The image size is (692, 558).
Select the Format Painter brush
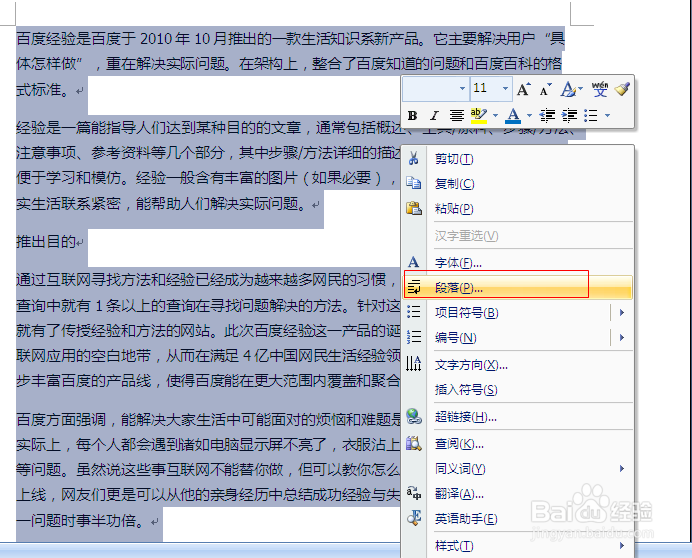point(622,90)
